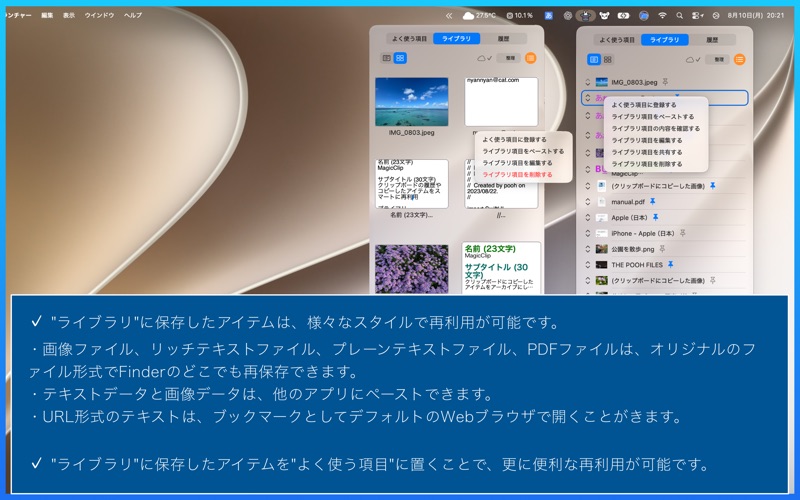
Task: Click the iCloud sync icon in the right panel
Action: pyautogui.click(x=693, y=60)
